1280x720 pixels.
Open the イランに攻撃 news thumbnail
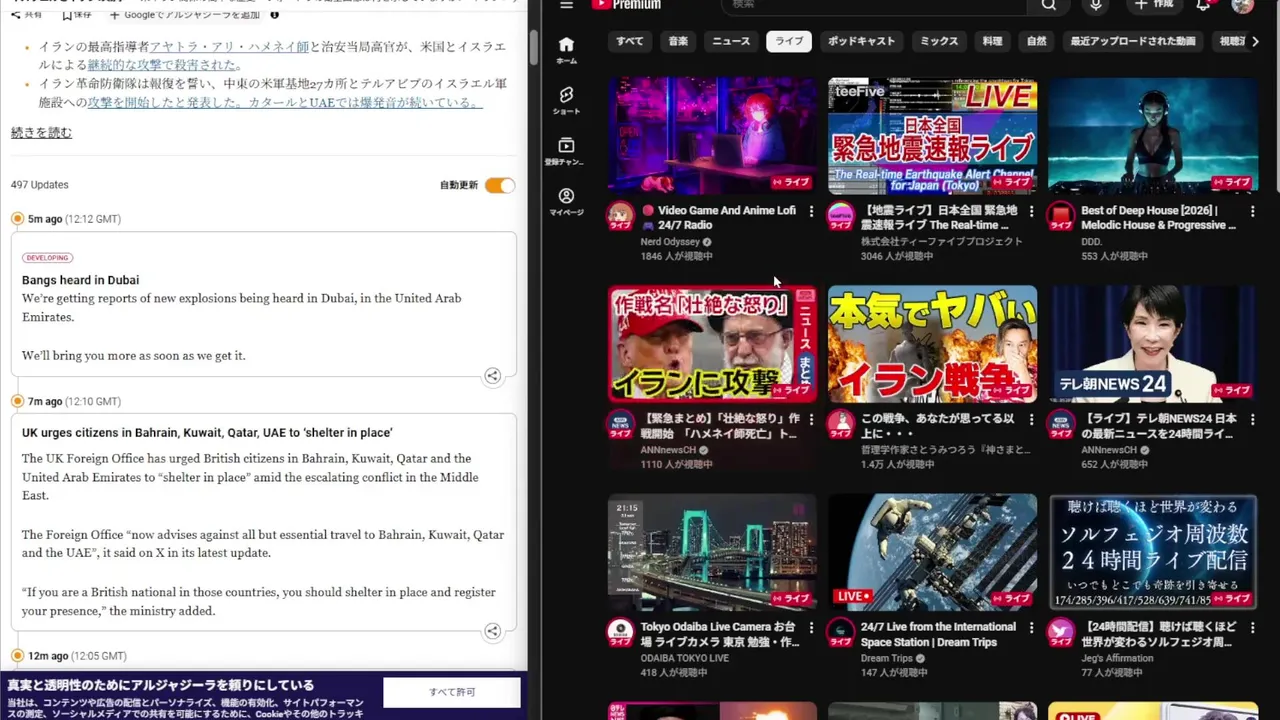tap(712, 344)
